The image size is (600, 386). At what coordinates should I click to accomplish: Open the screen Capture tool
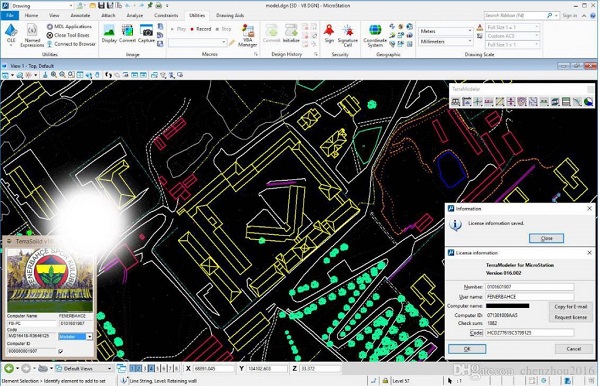[x=146, y=33]
